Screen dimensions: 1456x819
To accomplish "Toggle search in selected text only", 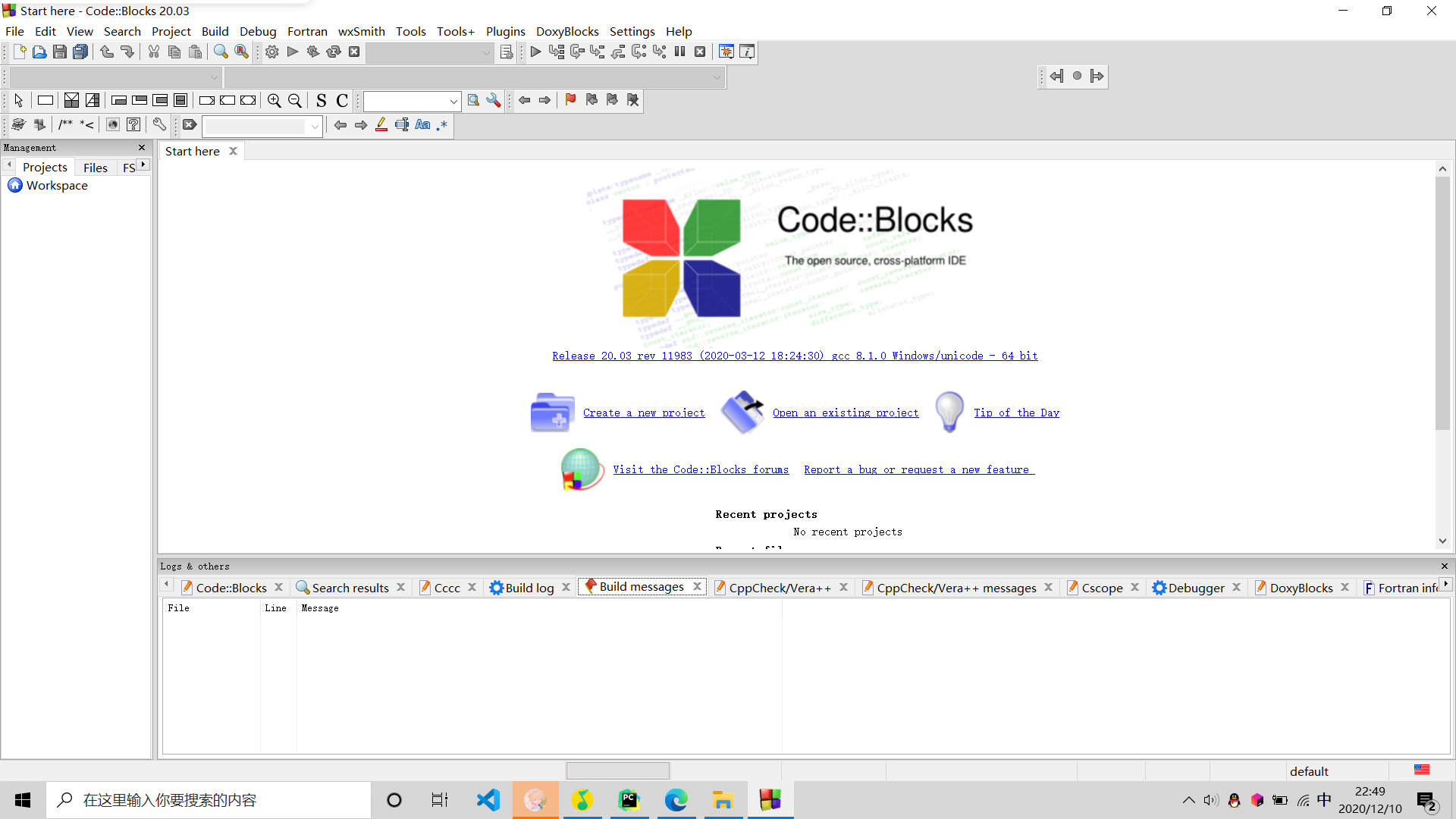I will tap(402, 125).
